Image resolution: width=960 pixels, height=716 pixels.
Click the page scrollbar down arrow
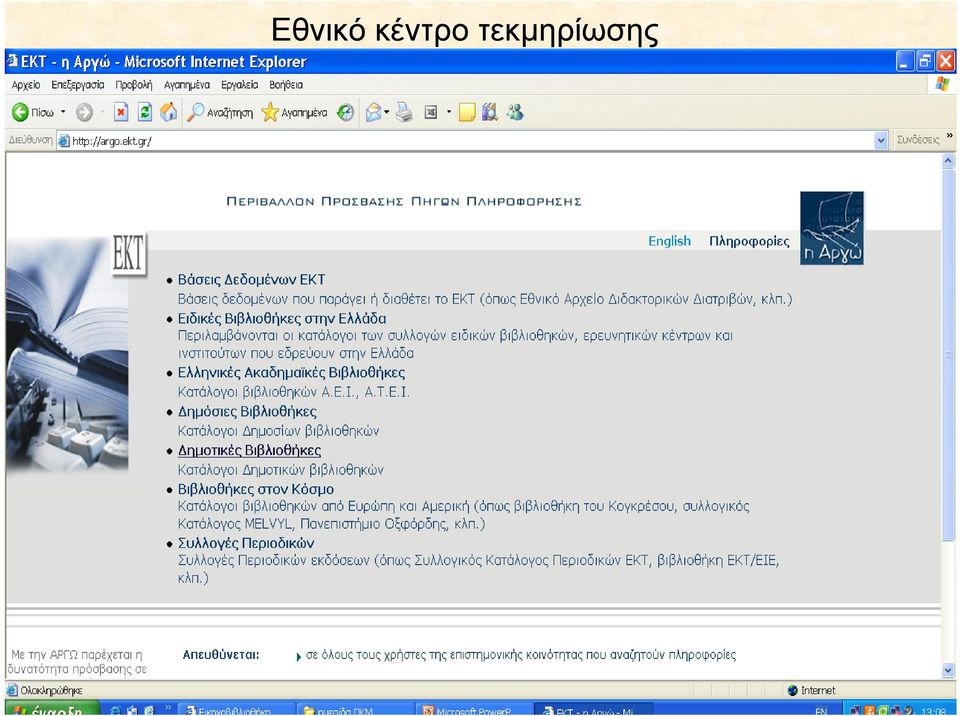point(948,671)
